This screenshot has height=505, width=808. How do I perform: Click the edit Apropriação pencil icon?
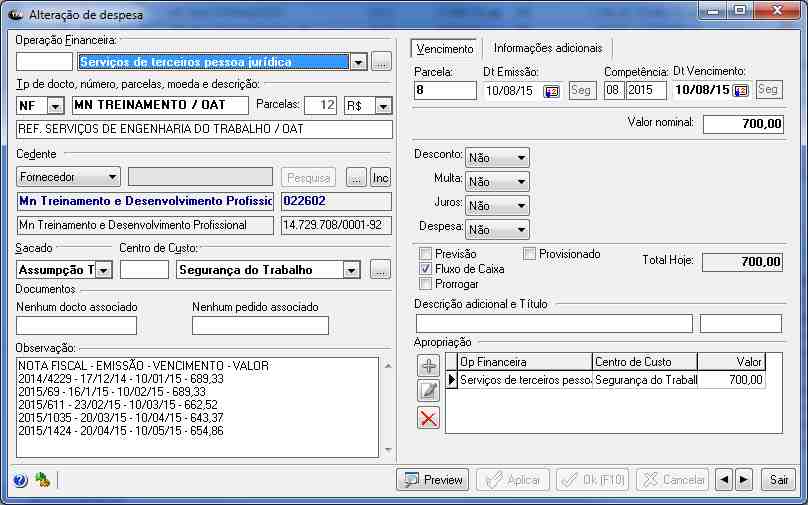coord(429,392)
